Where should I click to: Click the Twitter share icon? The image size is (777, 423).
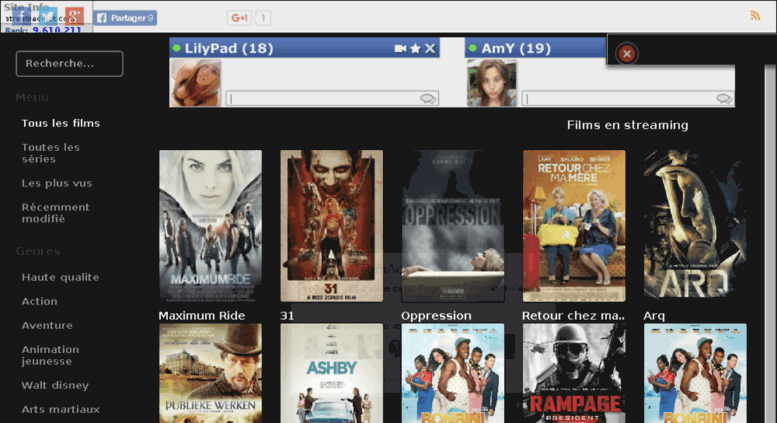click(48, 16)
